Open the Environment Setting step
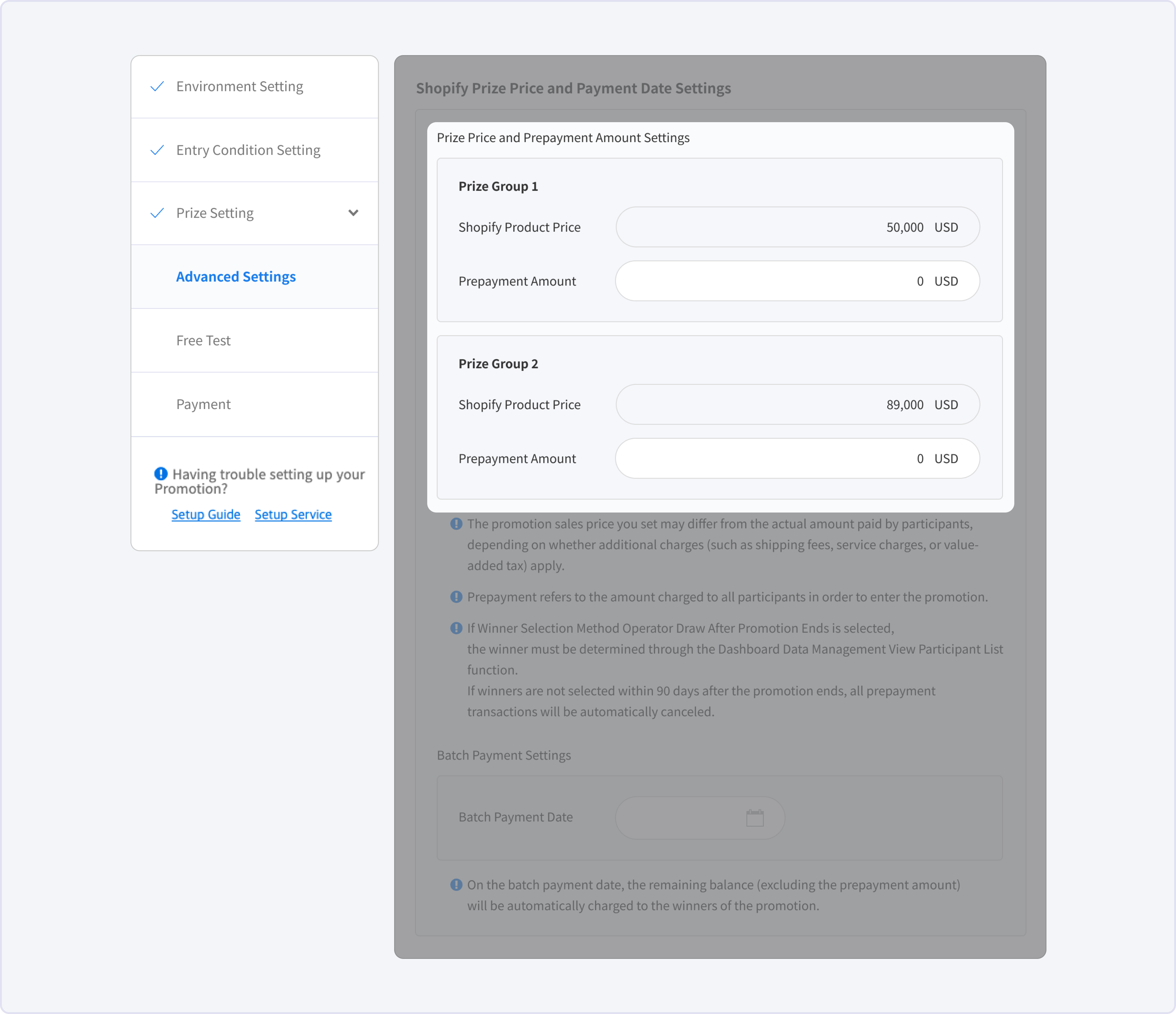This screenshot has height=1014, width=1176. point(254,87)
